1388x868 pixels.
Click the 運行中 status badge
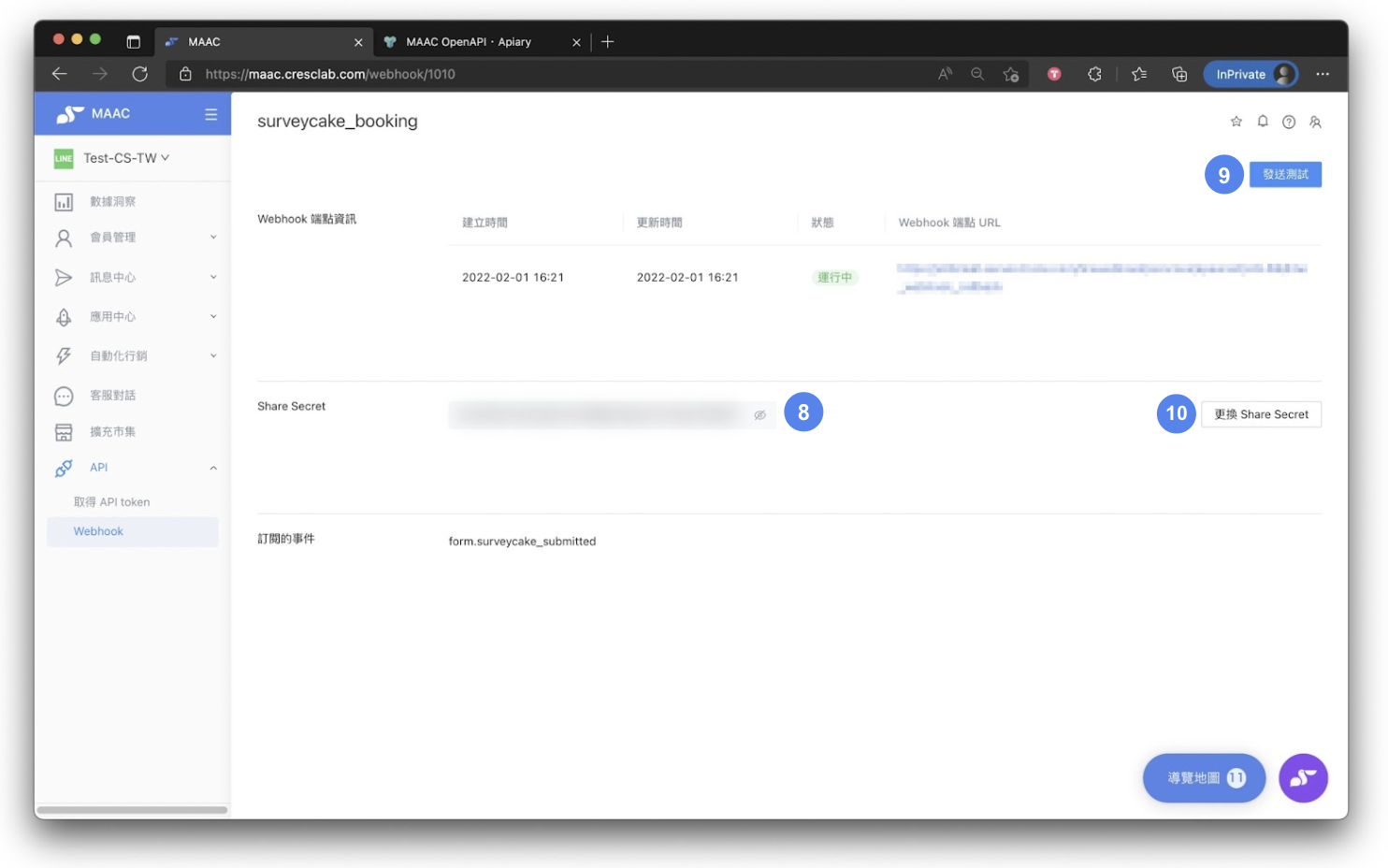coord(834,278)
